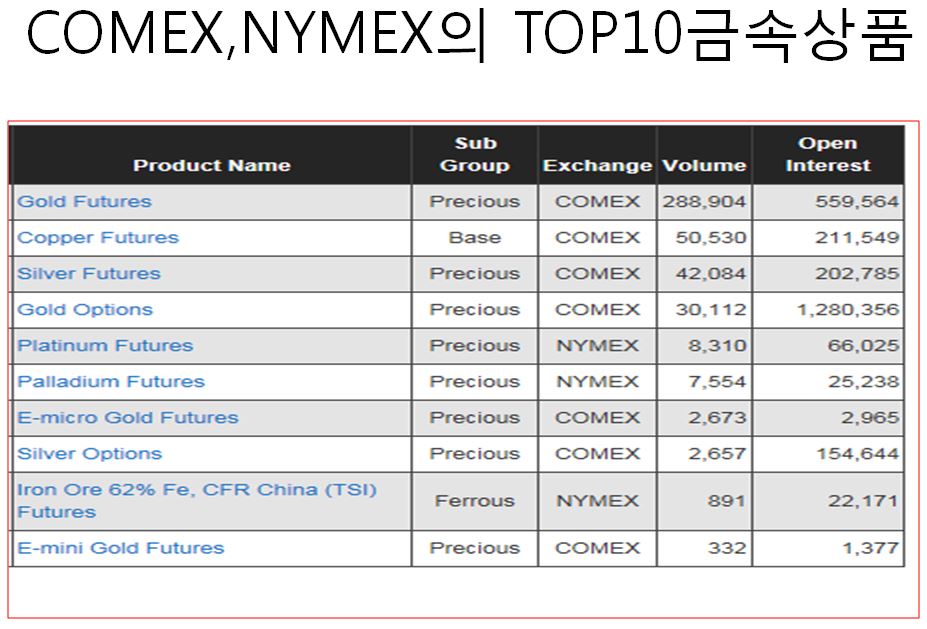Click the E-mini Gold Futures link
Screen dimensions: 927x629
(x=121, y=548)
